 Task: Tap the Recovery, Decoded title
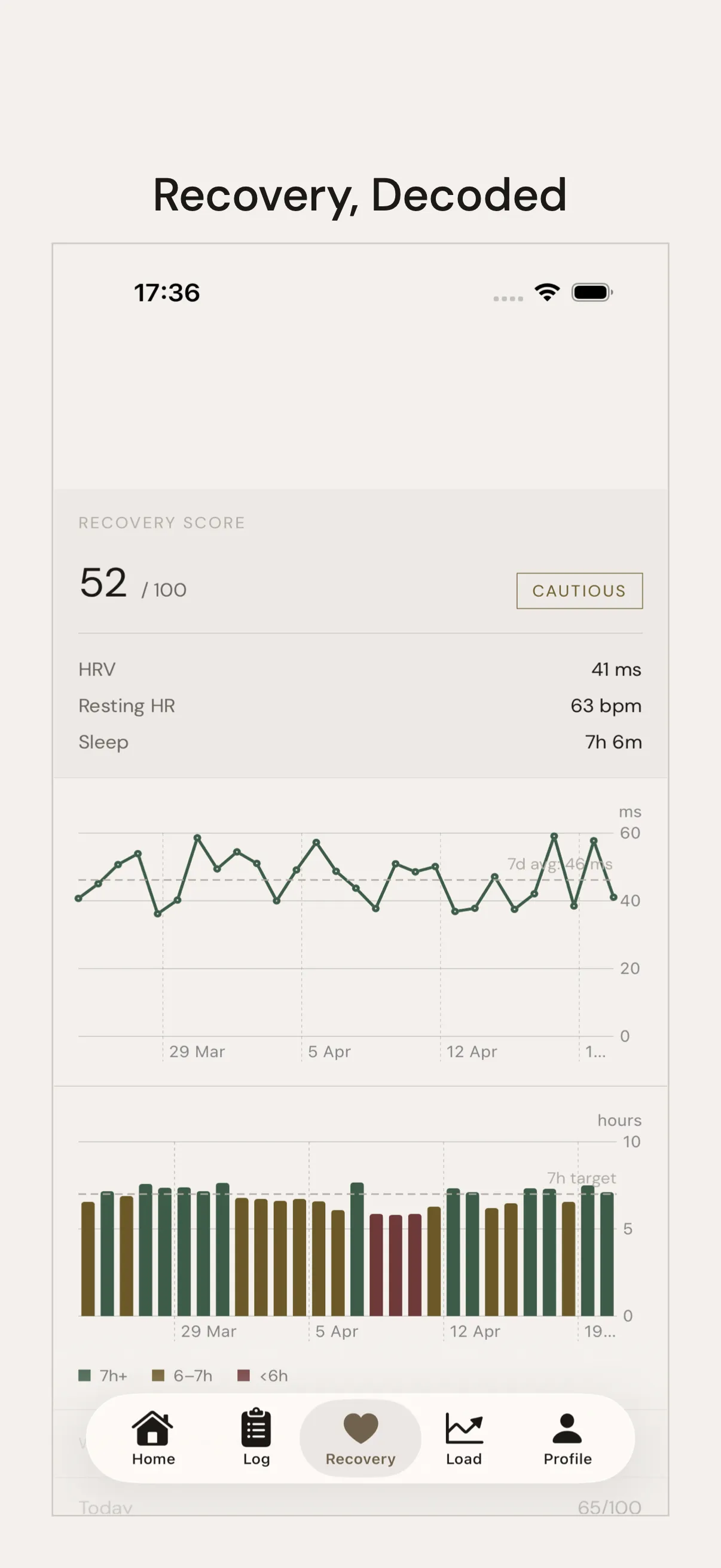click(360, 195)
